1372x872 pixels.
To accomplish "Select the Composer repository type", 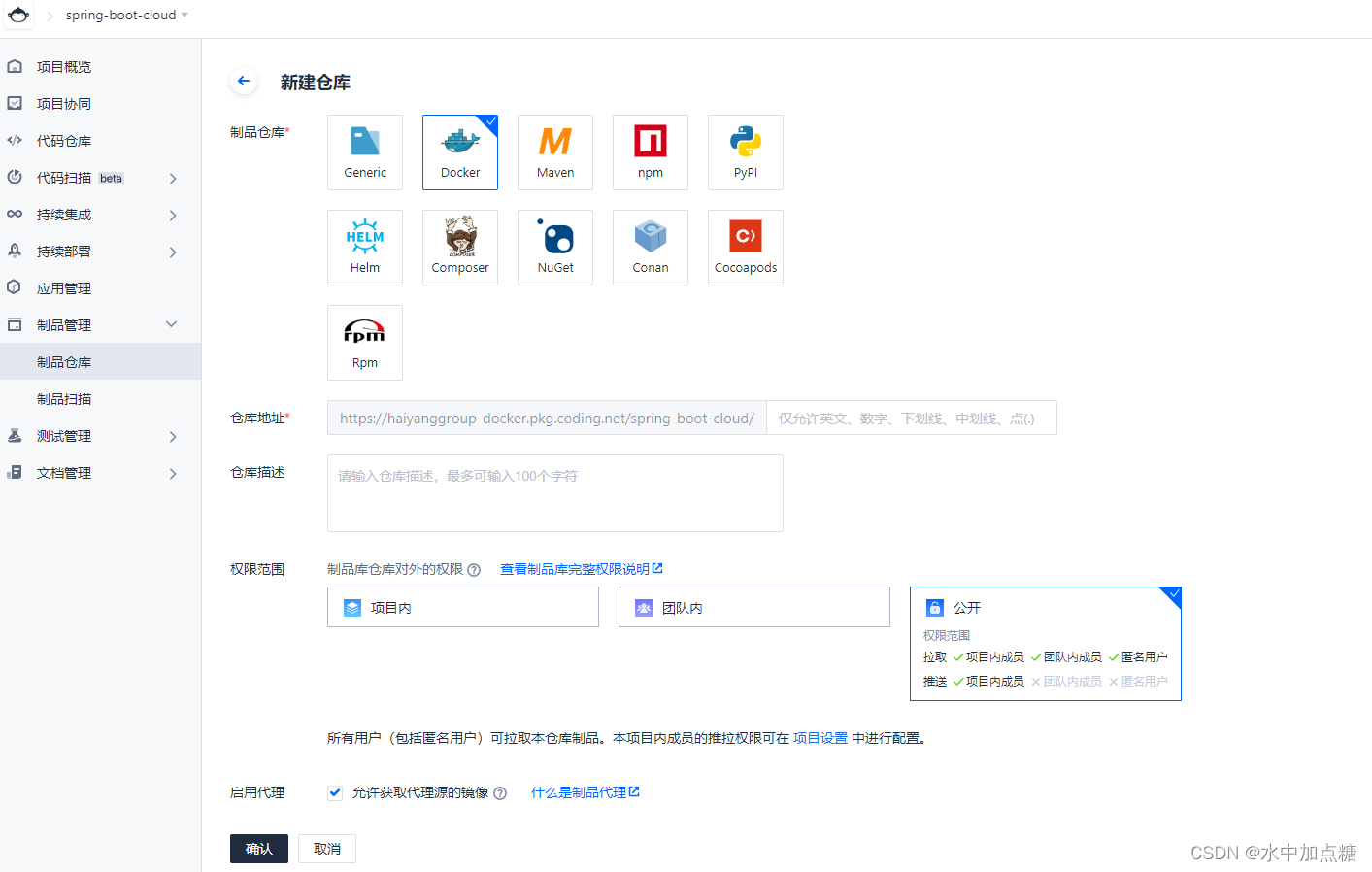I will (460, 248).
